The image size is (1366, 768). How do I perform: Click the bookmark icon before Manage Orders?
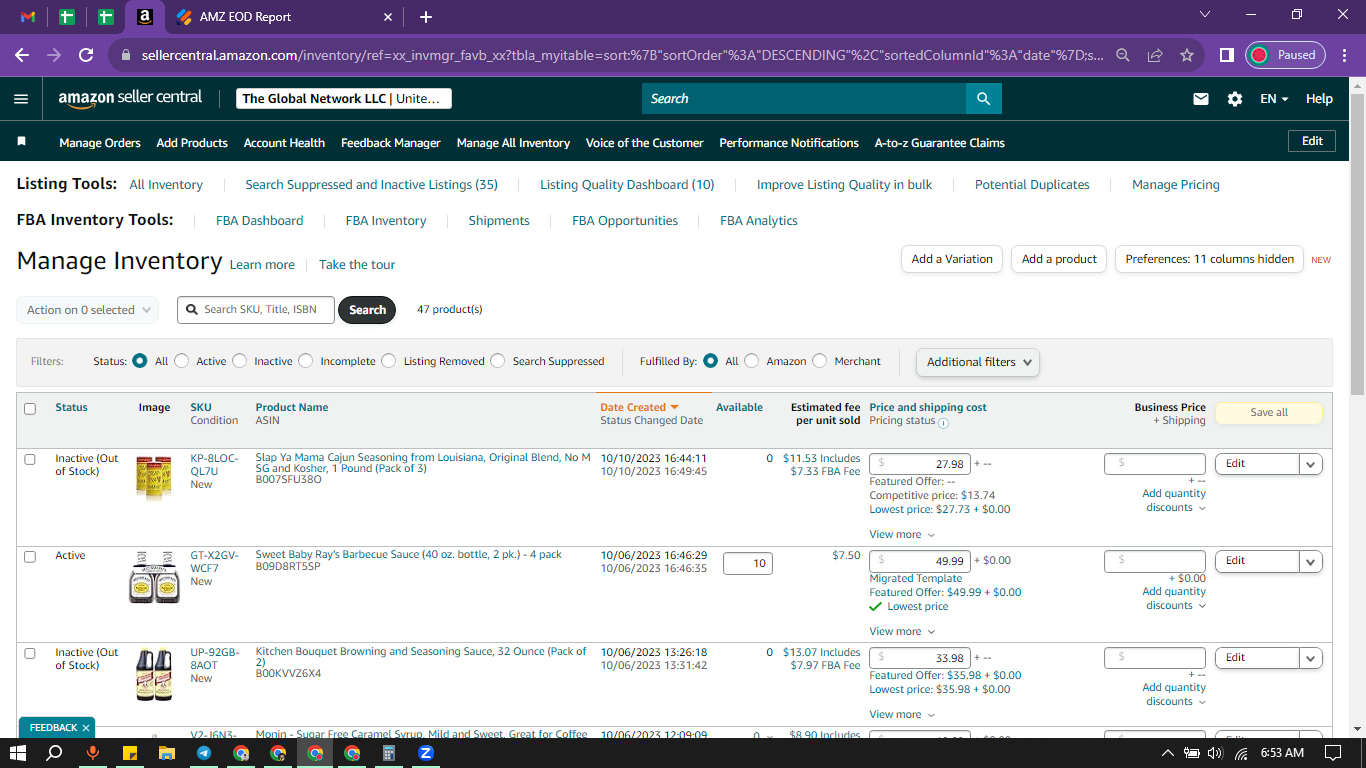(22, 142)
